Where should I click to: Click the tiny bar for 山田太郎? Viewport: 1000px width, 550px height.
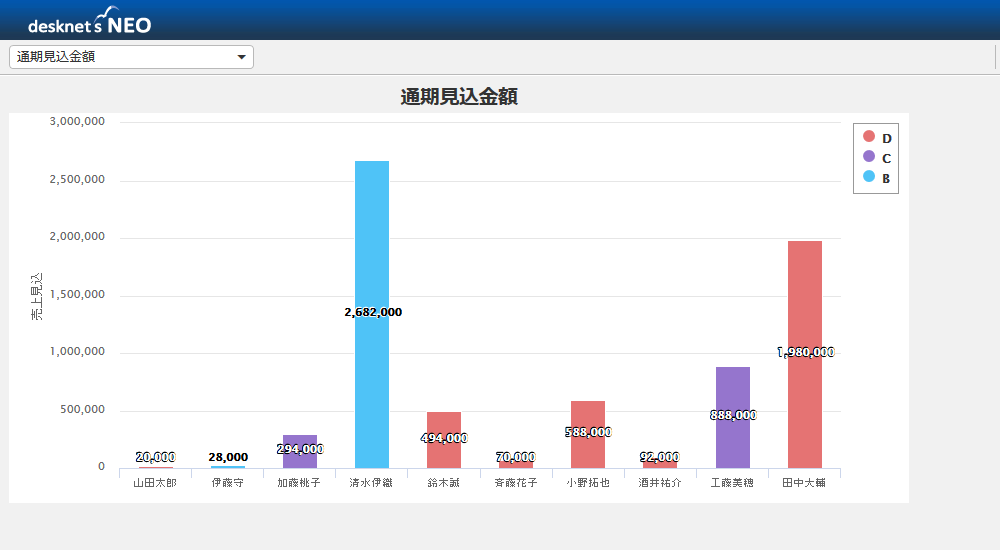155,467
